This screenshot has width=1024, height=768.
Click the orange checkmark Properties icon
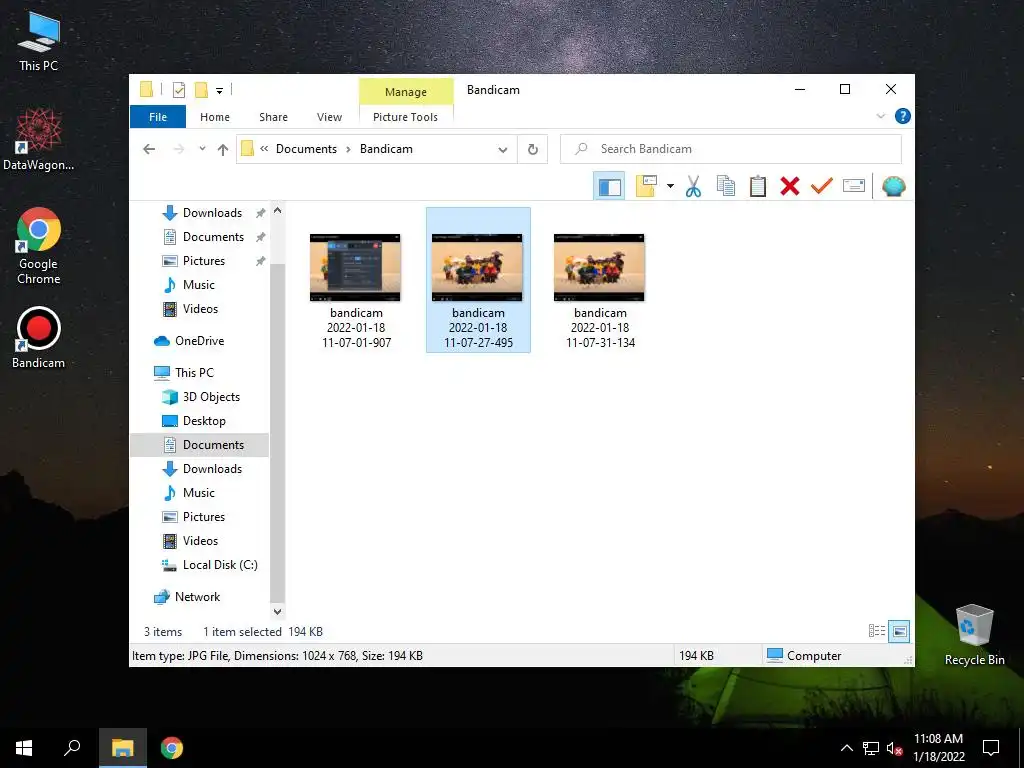(822, 187)
